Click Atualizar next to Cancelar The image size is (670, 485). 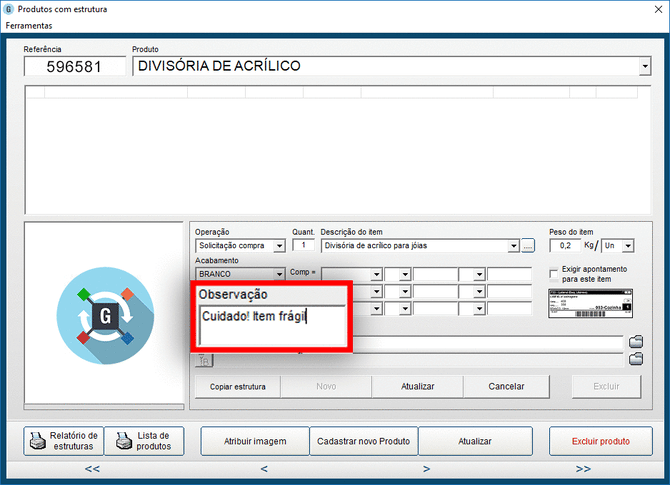point(417,387)
